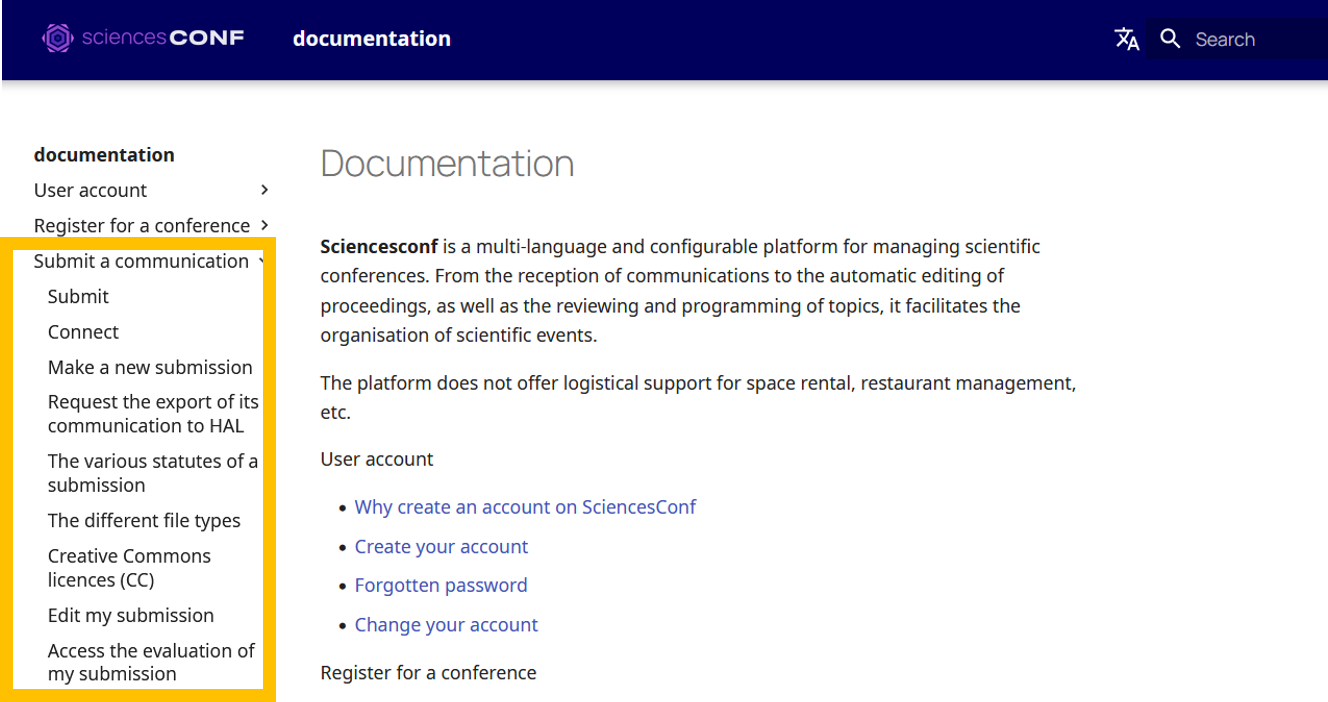Select Edit my submission in sidebar

point(131,615)
